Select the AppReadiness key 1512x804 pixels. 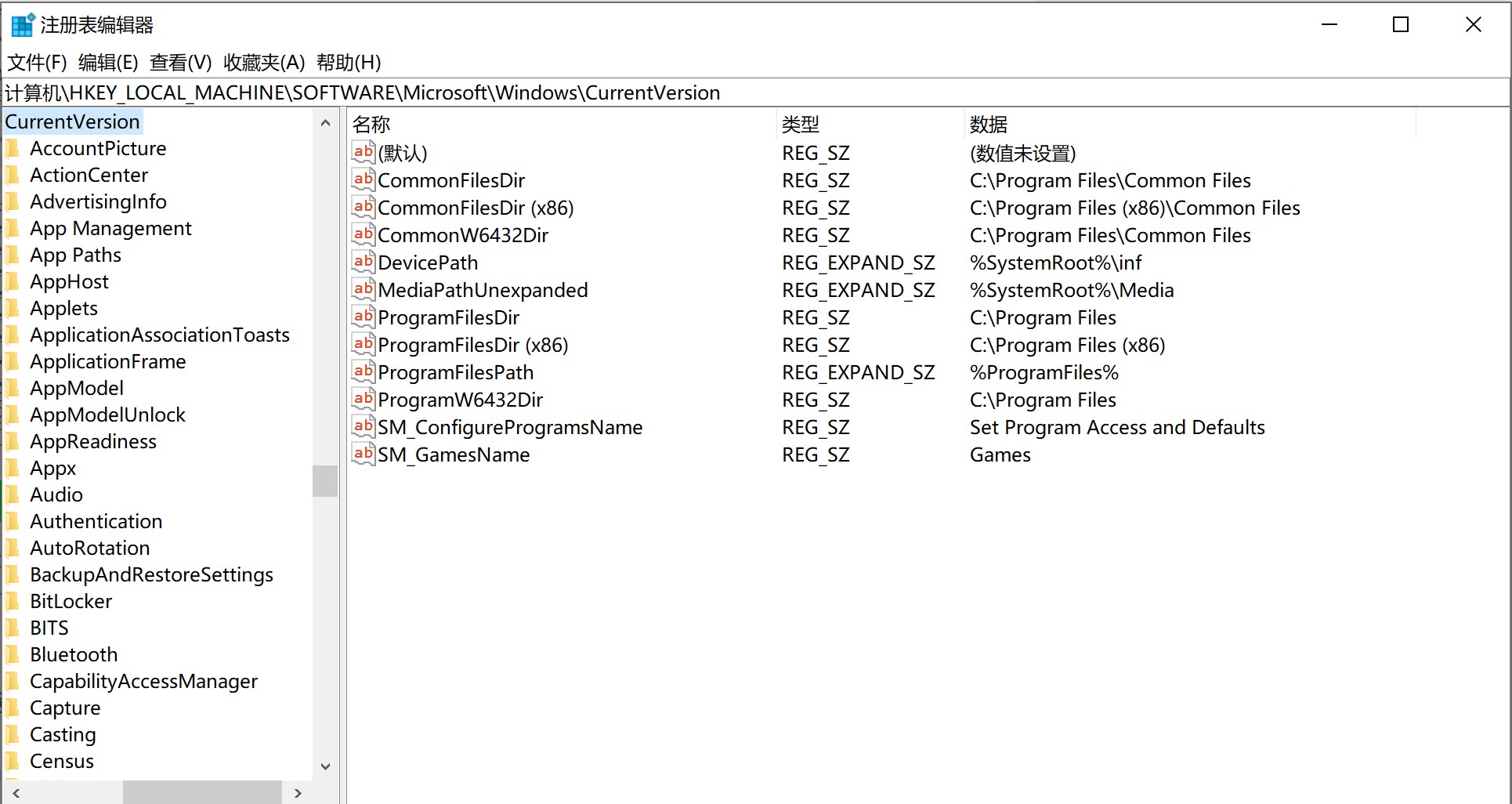tap(93, 442)
